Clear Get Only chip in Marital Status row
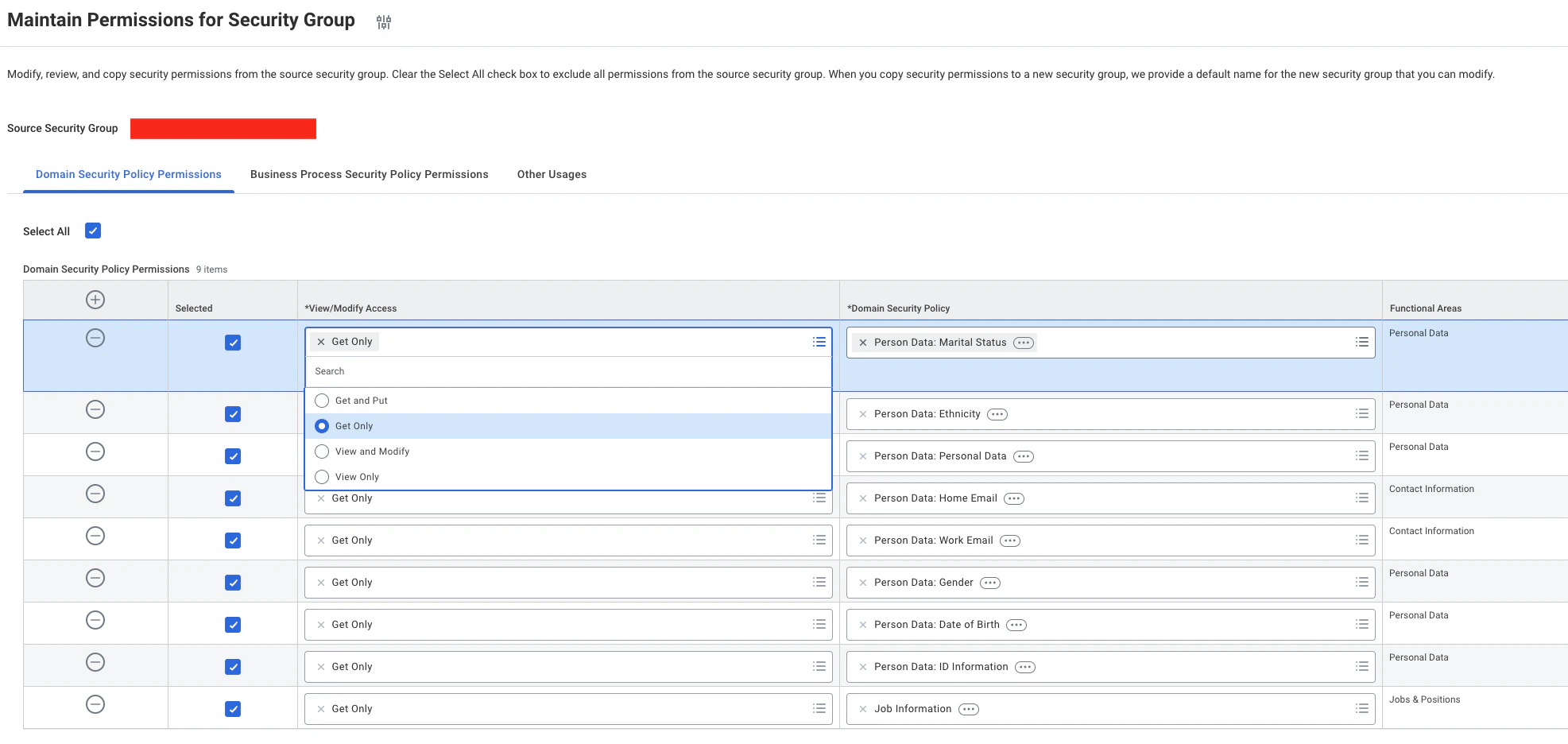This screenshot has height=744, width=1568. tap(321, 342)
